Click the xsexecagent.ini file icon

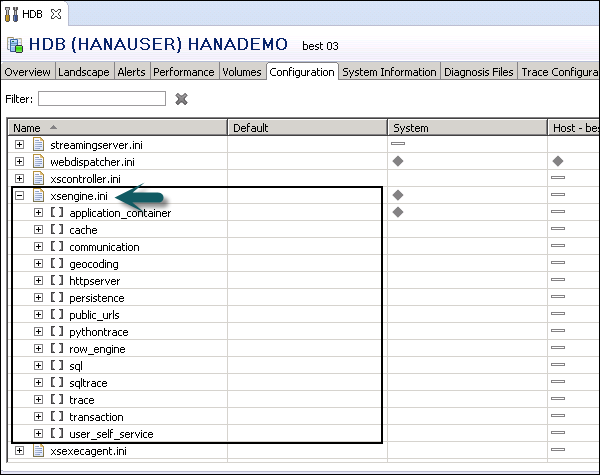(38, 451)
